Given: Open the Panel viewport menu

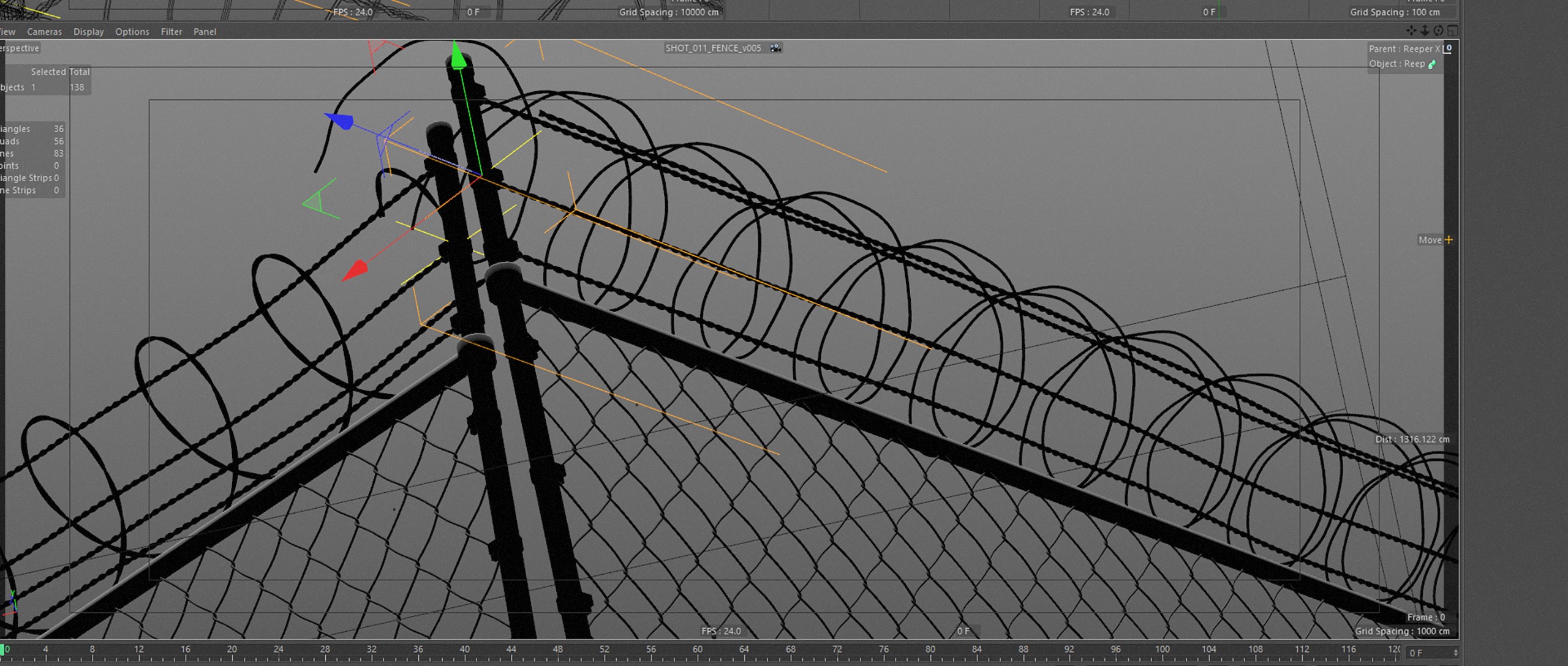Looking at the screenshot, I should click(205, 32).
